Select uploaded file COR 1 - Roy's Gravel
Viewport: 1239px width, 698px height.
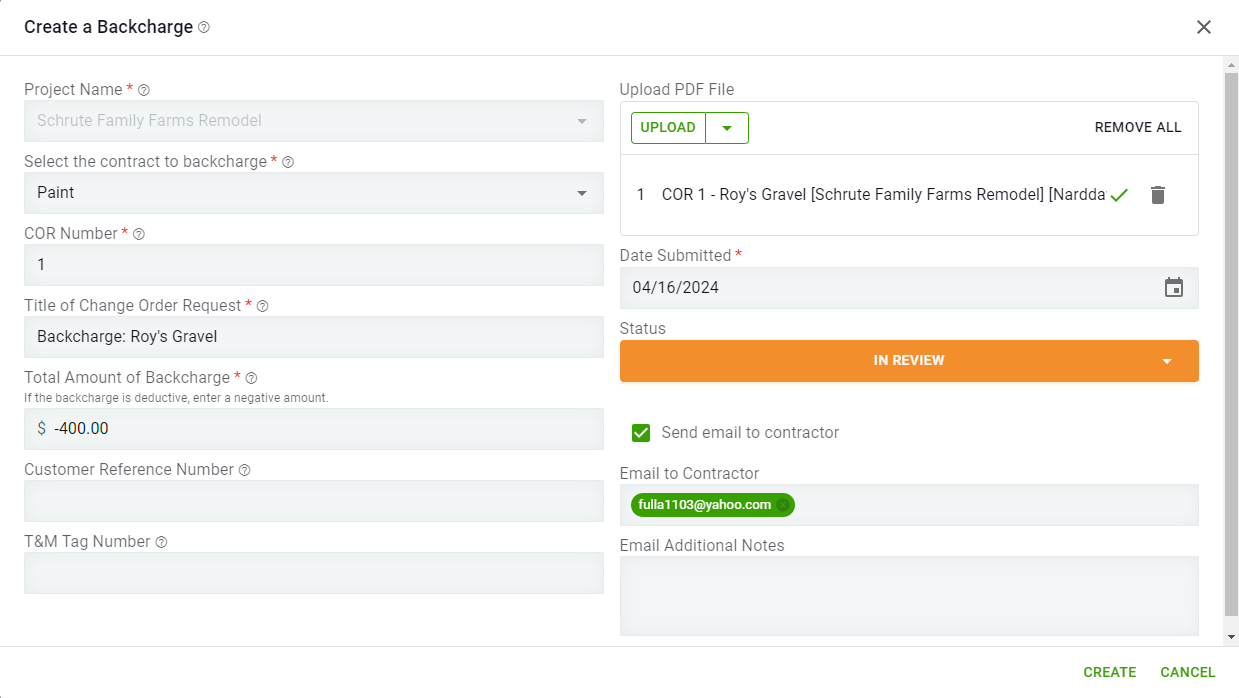click(883, 195)
